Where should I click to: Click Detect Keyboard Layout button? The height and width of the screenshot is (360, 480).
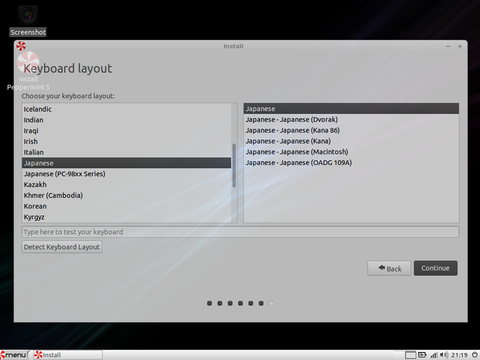62,247
